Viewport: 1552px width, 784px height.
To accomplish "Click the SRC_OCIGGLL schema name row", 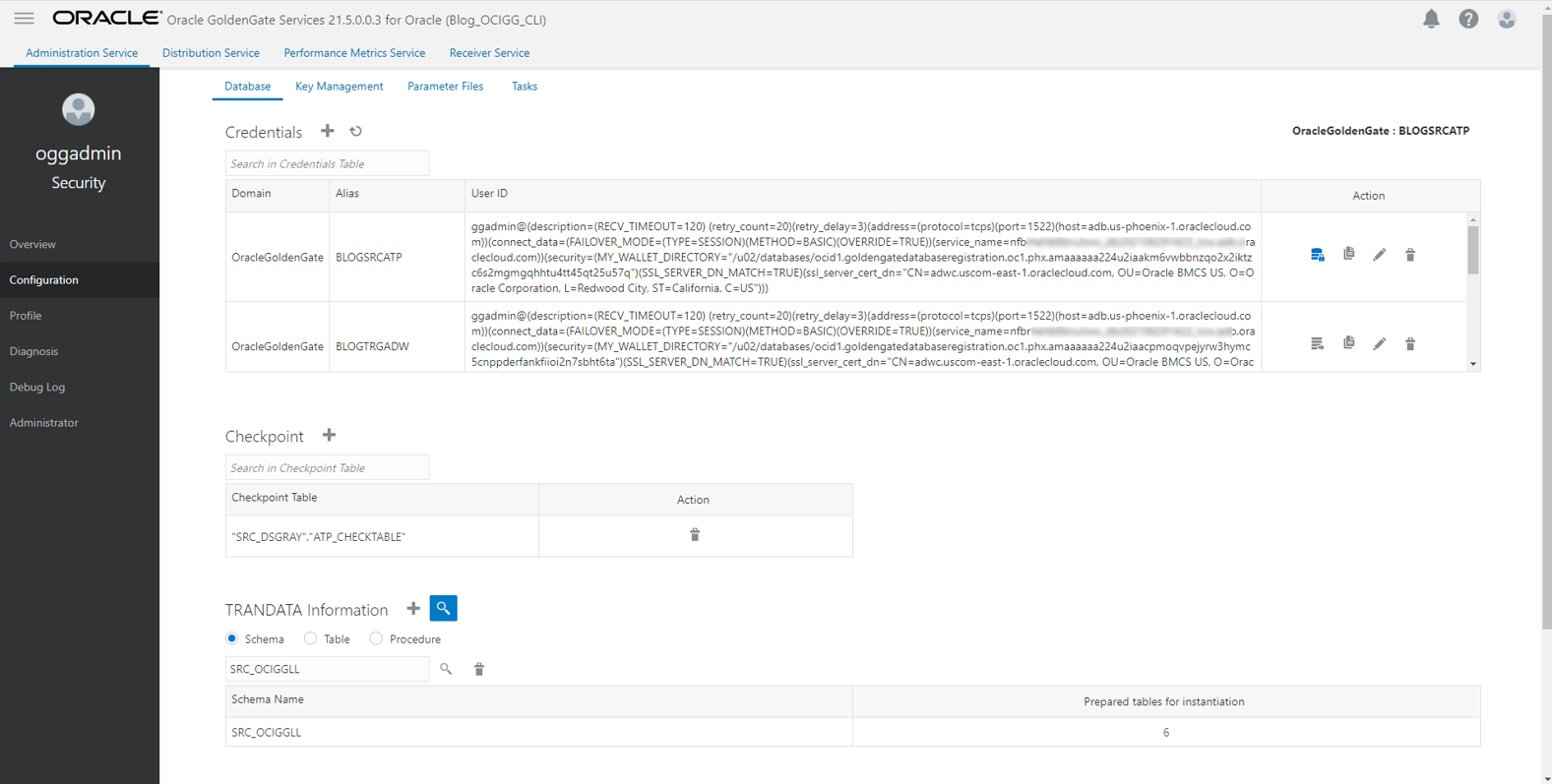I will point(539,732).
